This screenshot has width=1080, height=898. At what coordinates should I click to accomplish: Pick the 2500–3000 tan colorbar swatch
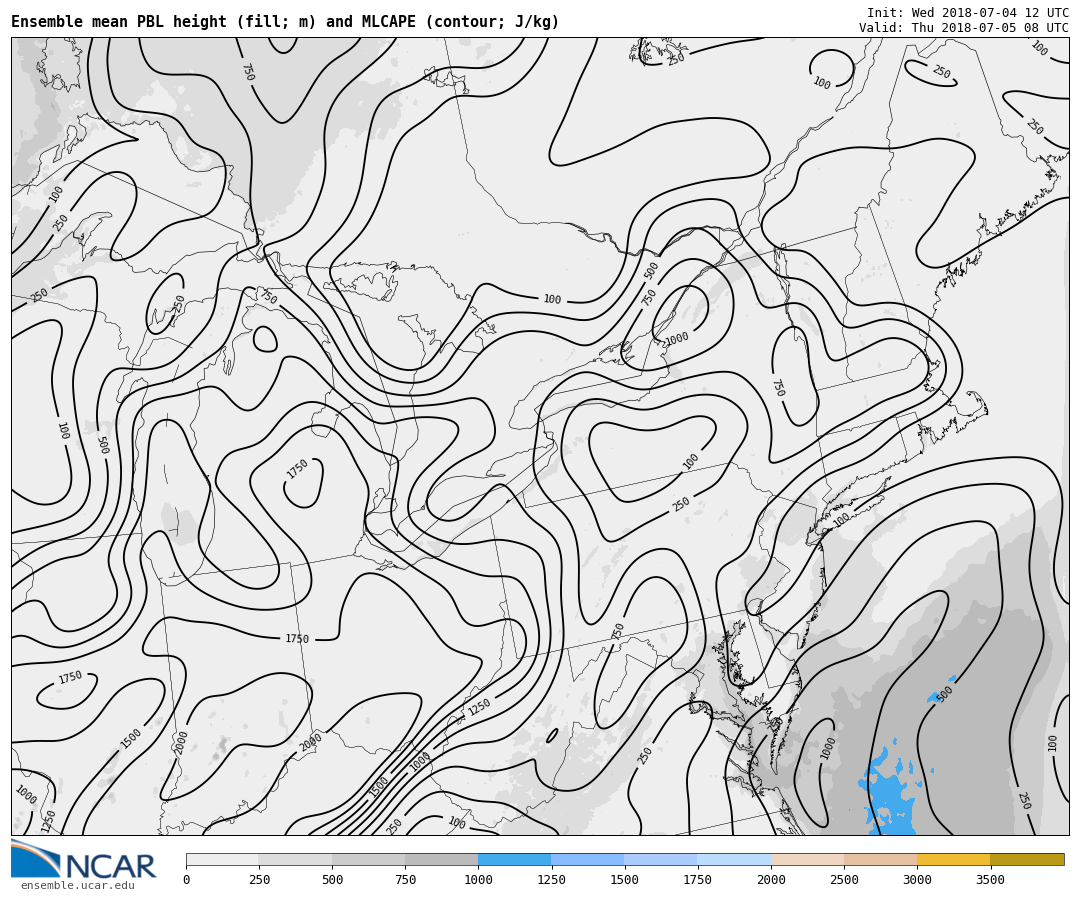pyautogui.click(x=880, y=859)
